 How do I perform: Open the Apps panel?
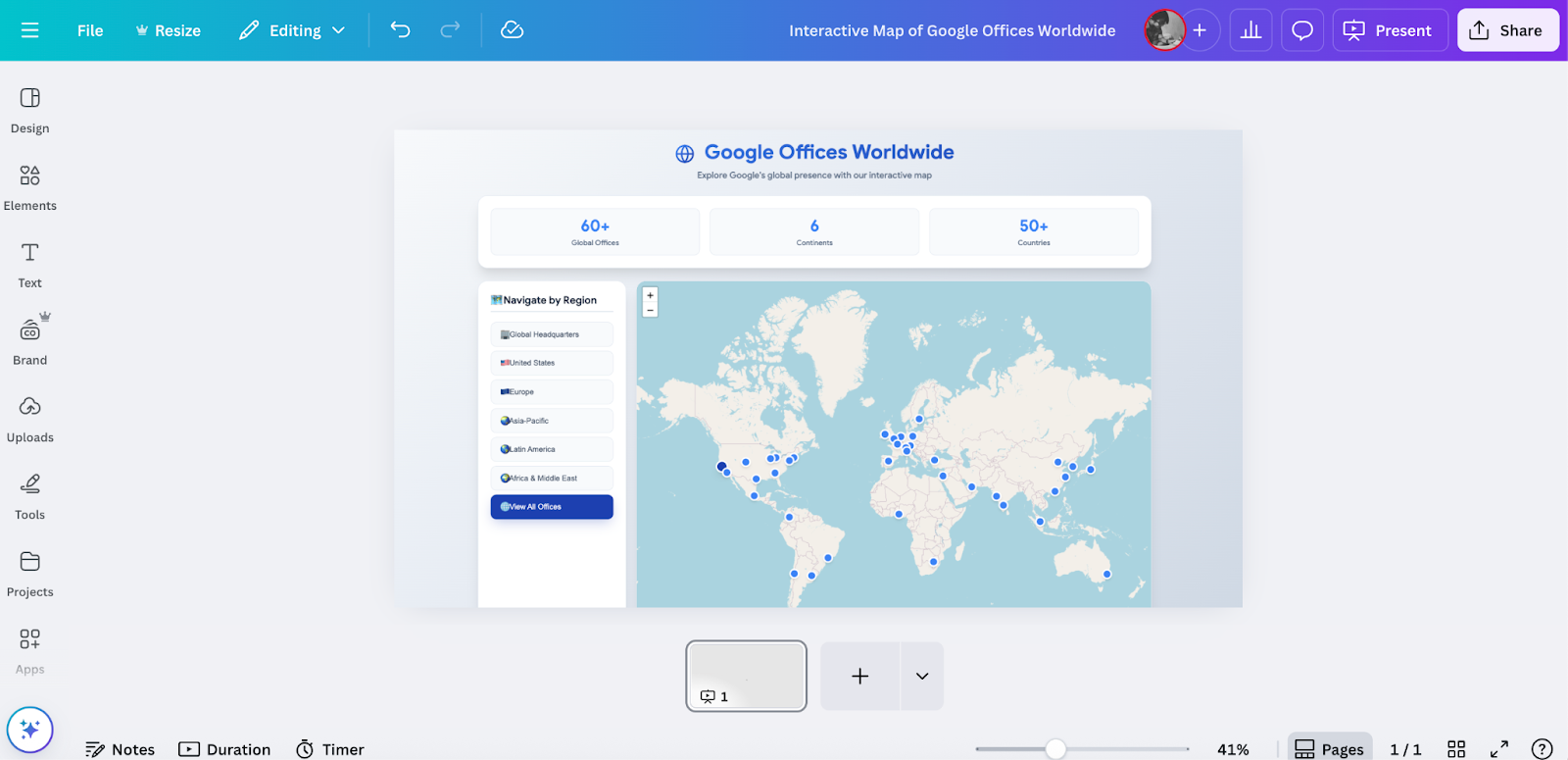point(30,651)
